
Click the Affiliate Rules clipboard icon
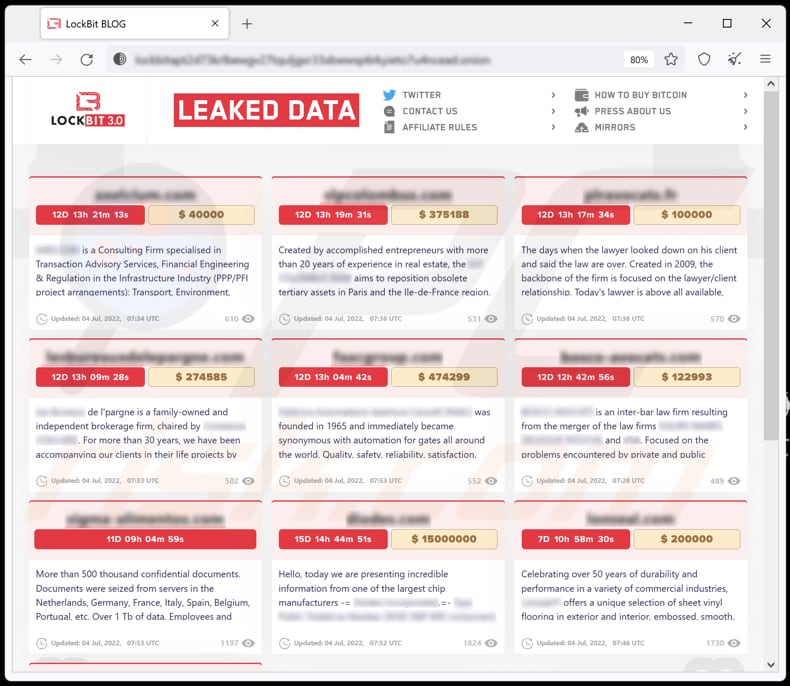tap(389, 127)
